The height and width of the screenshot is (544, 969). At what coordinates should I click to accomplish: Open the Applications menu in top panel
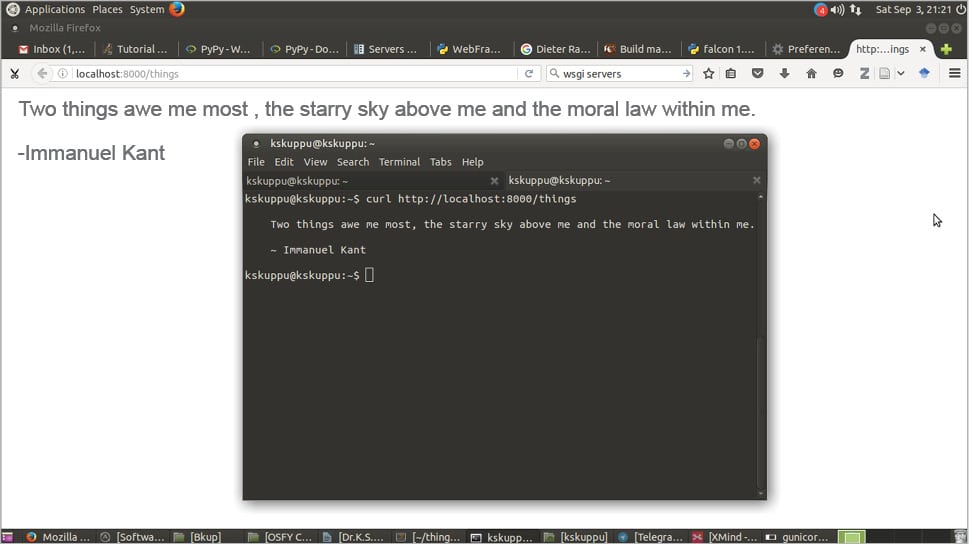click(x=54, y=9)
